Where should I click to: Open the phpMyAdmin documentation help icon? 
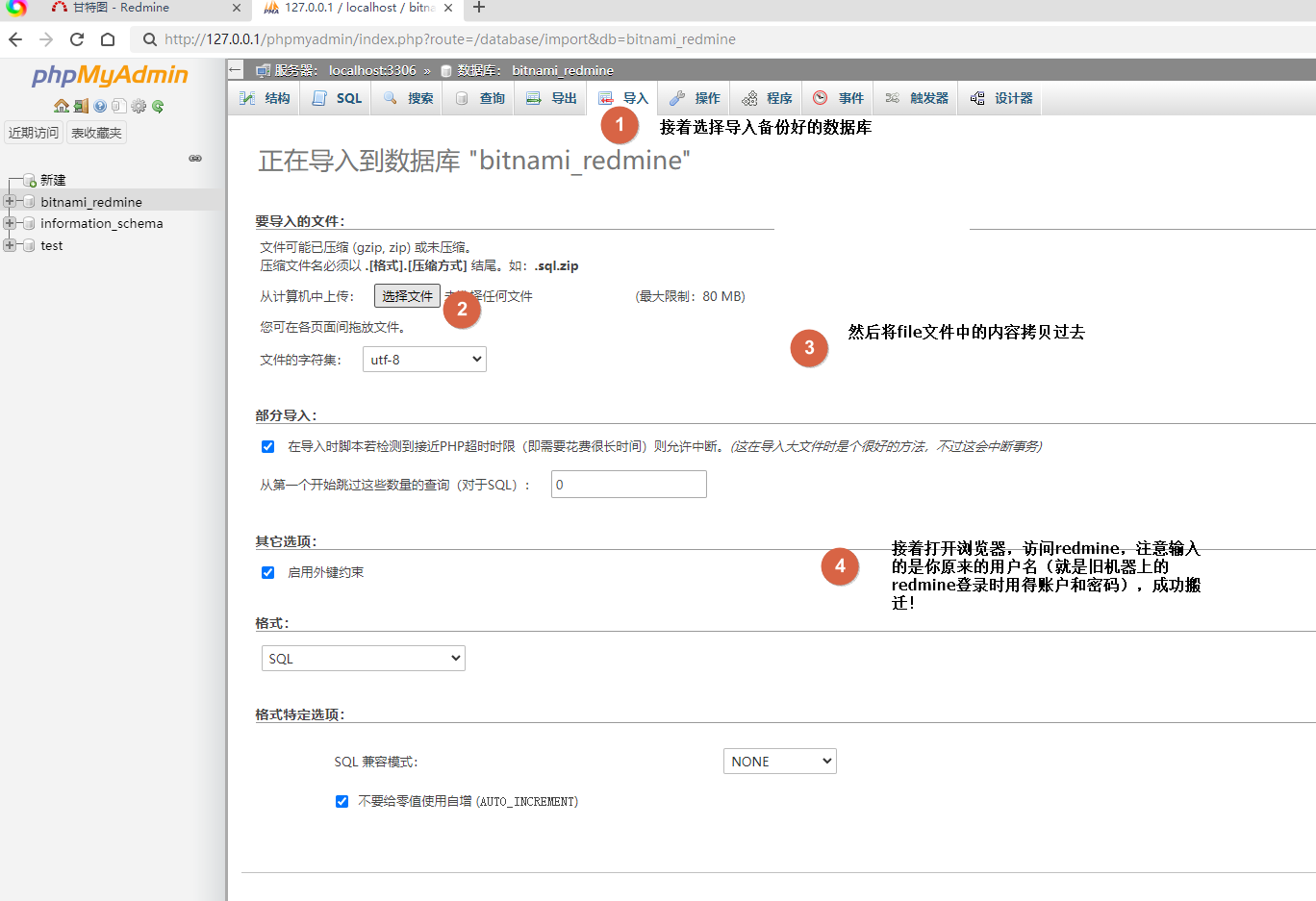pos(100,106)
